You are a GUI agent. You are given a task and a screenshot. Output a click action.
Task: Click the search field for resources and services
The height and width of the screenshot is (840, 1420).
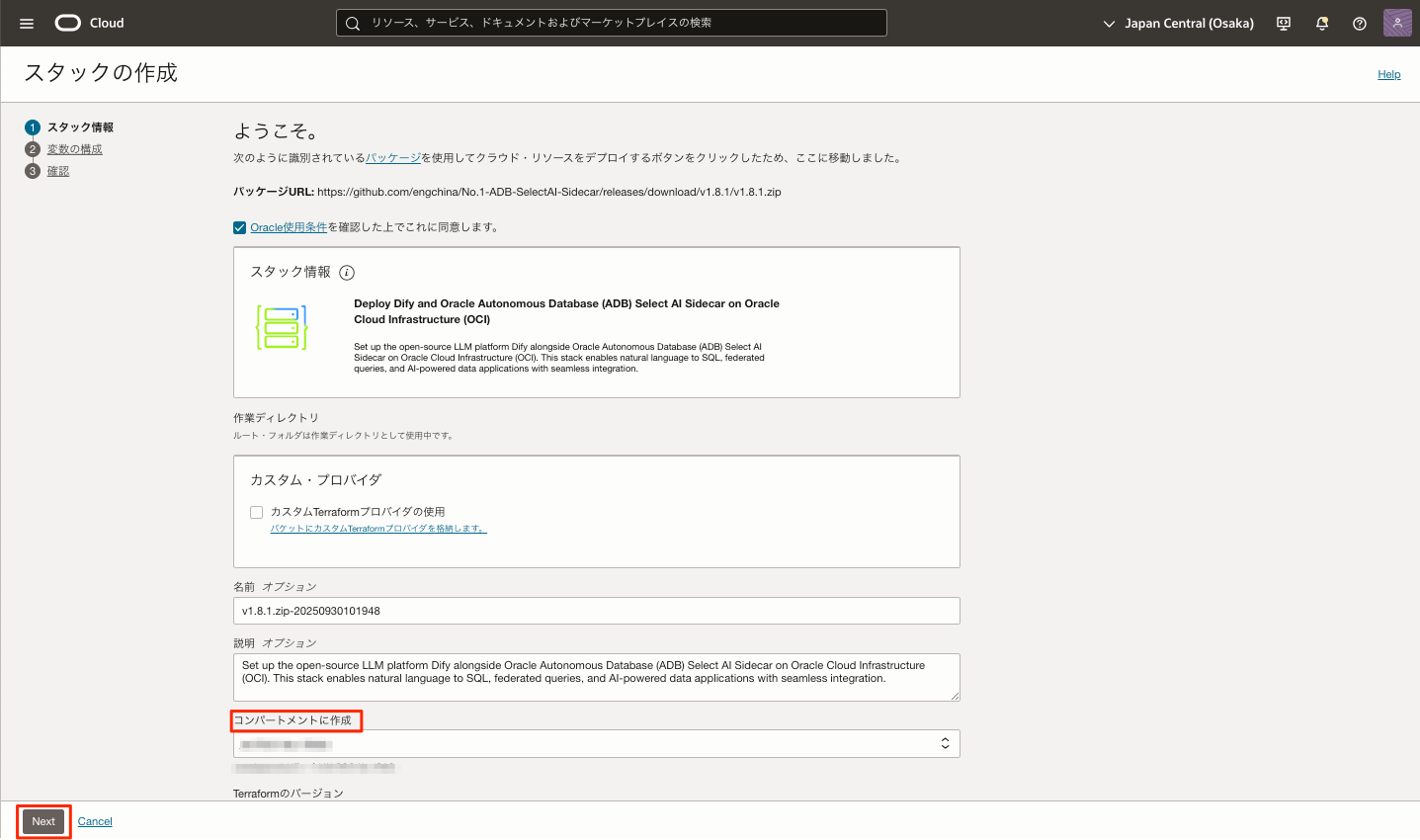click(x=612, y=23)
